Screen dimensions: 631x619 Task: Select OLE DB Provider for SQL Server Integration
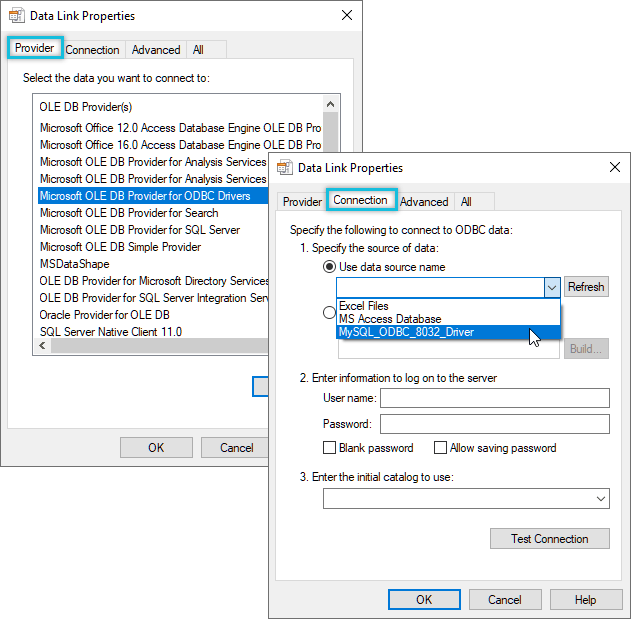(x=154, y=297)
